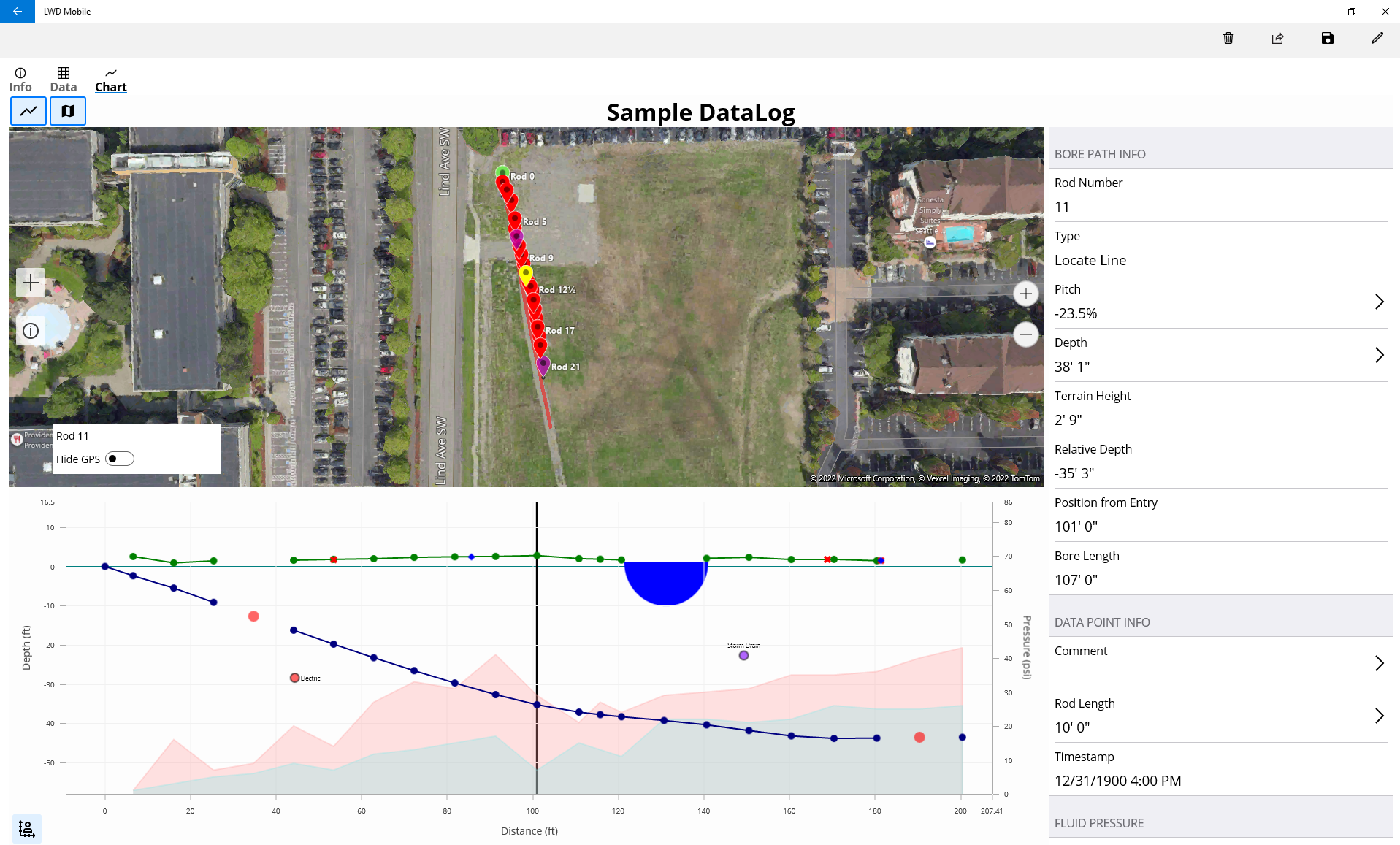Image resolution: width=1400 pixels, height=845 pixels.
Task: Click the line chart view icon button
Action: coord(28,111)
